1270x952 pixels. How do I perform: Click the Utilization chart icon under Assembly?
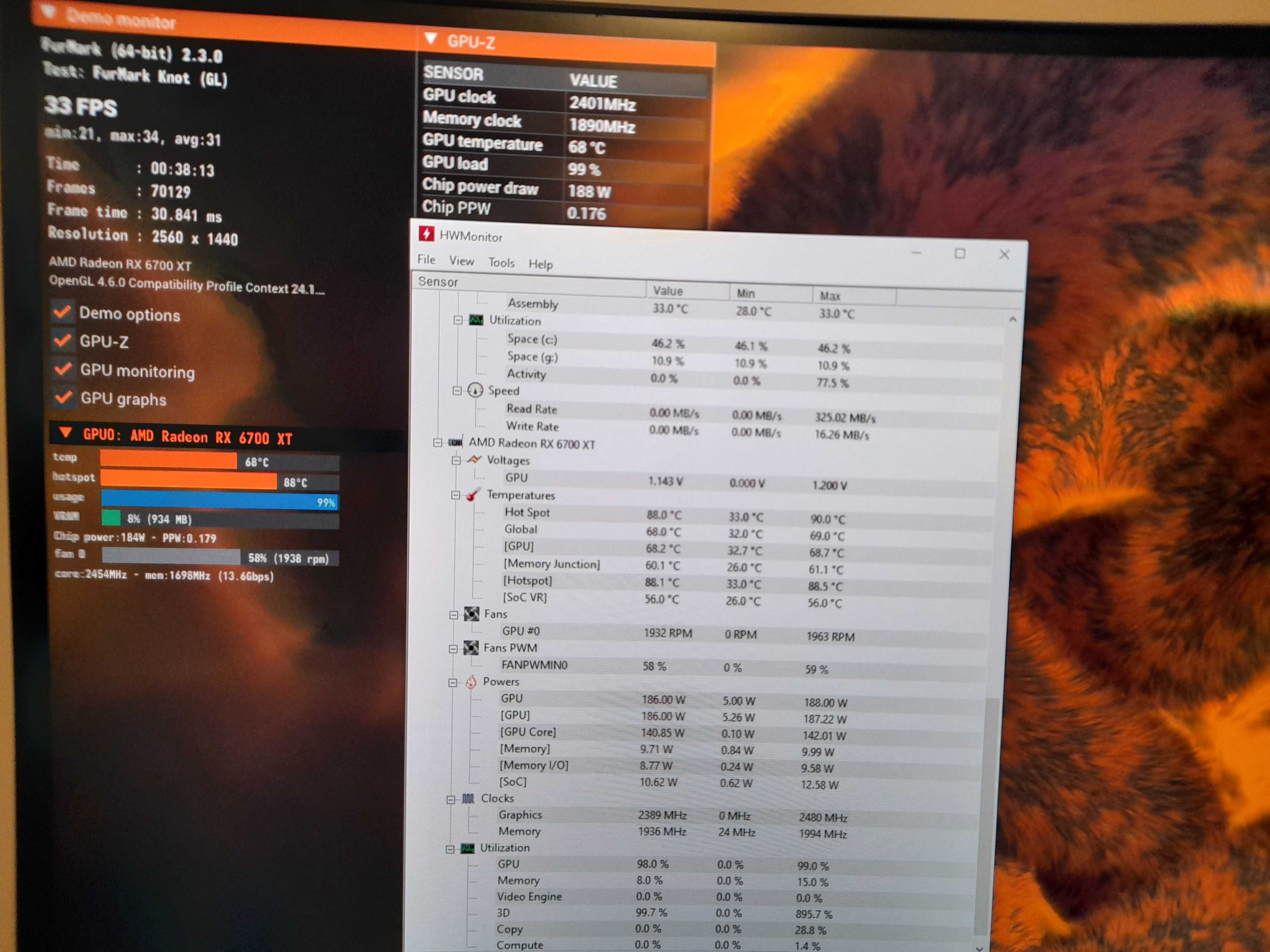(476, 320)
